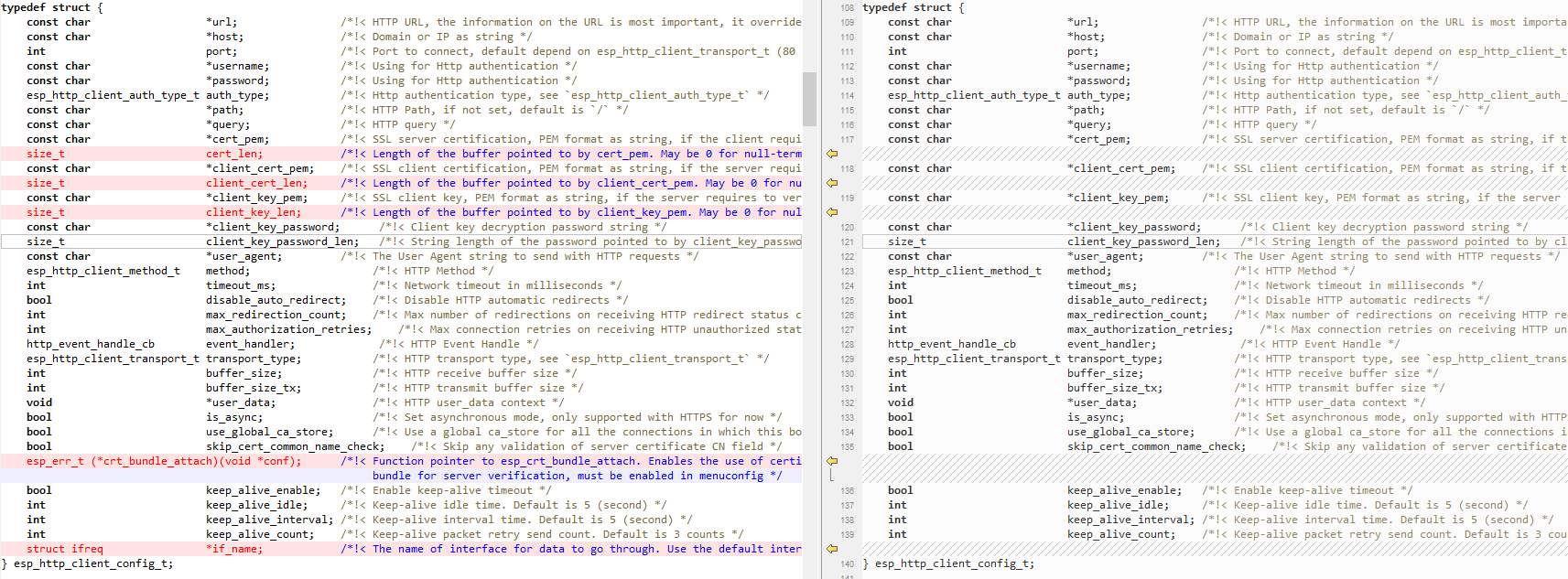Click '*if_name;' in the left pane

(x=234, y=549)
